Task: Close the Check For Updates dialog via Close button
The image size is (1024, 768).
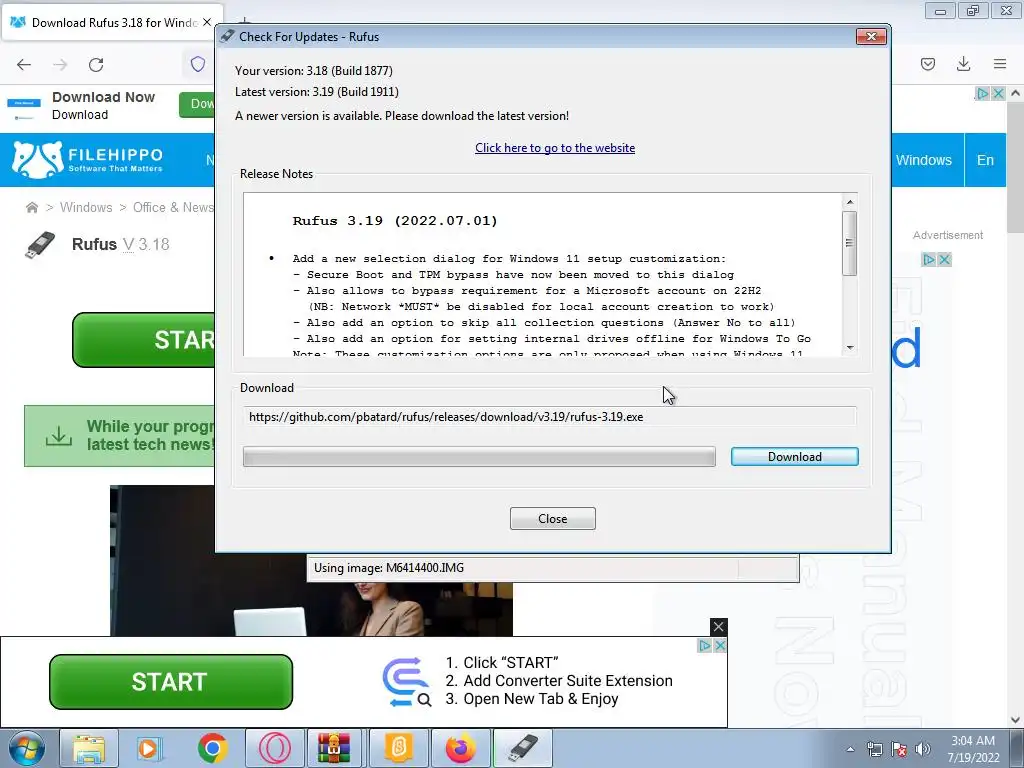Action: pos(552,519)
